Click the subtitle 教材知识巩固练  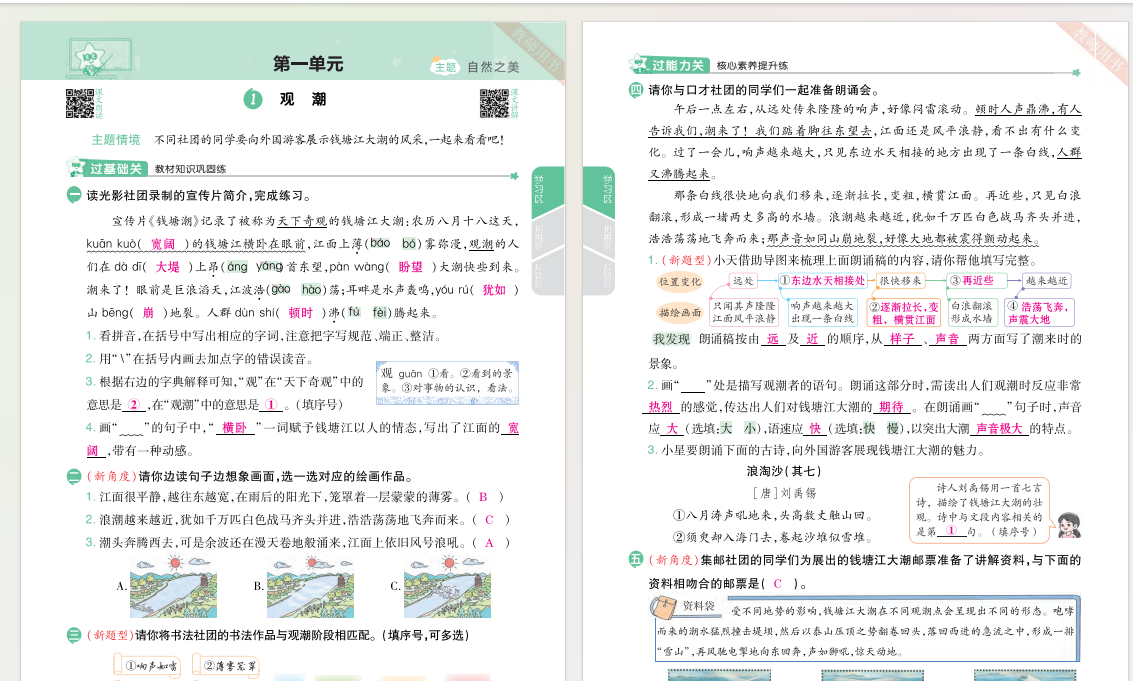tap(191, 169)
